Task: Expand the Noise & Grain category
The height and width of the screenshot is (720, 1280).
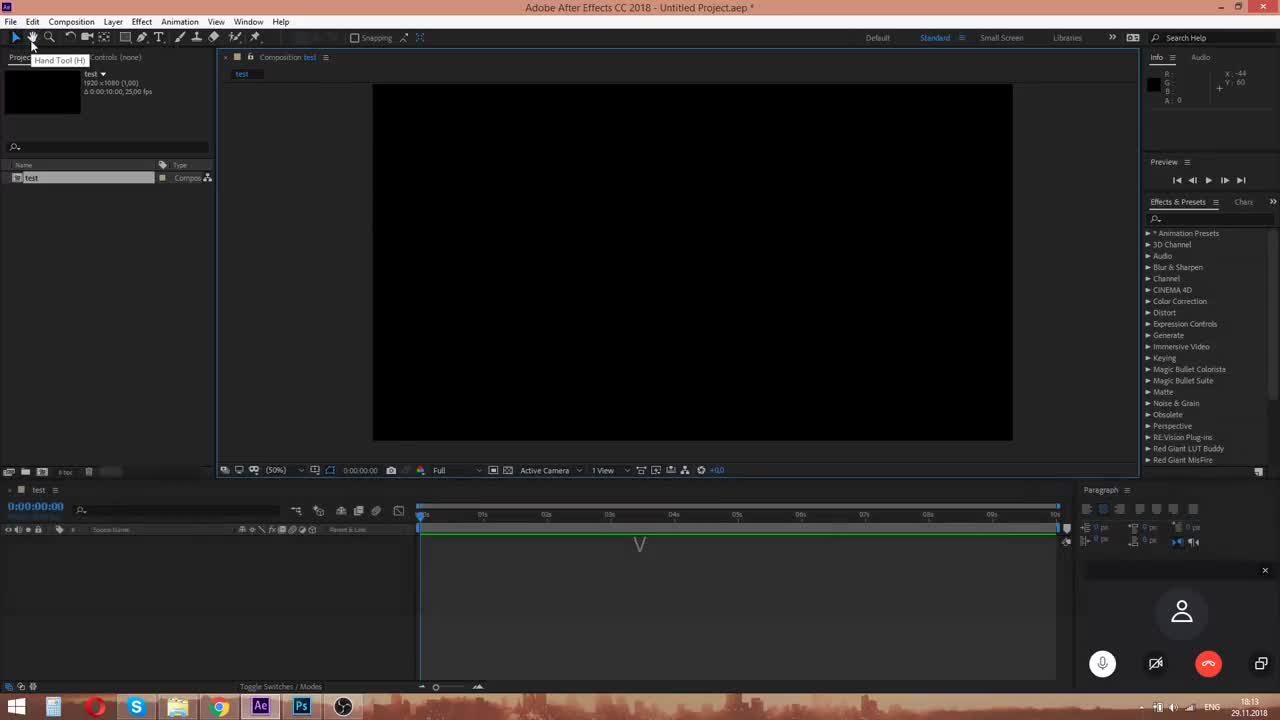Action: coord(1148,403)
